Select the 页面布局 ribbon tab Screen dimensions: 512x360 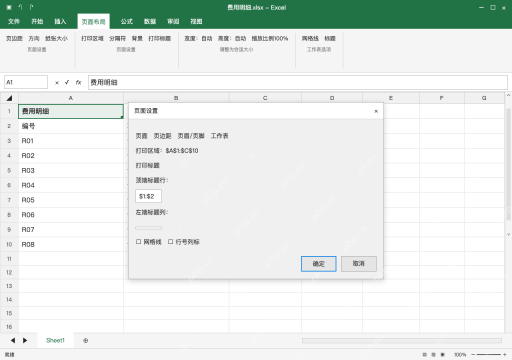[x=93, y=22]
